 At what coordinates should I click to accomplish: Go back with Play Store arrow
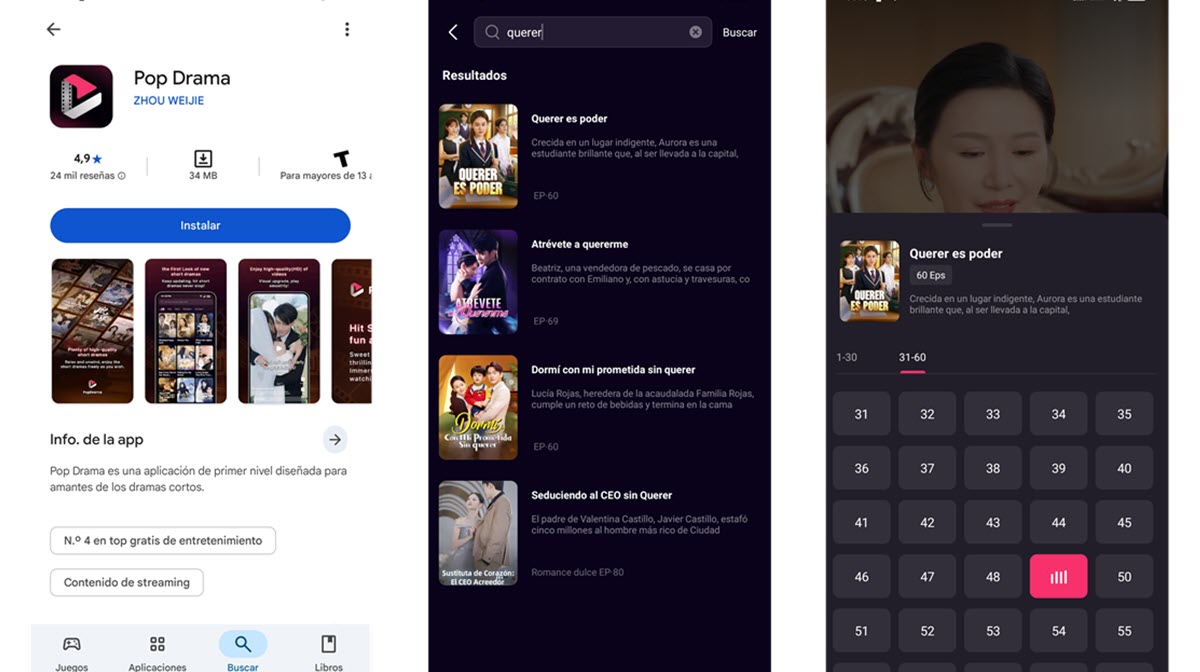(54, 30)
